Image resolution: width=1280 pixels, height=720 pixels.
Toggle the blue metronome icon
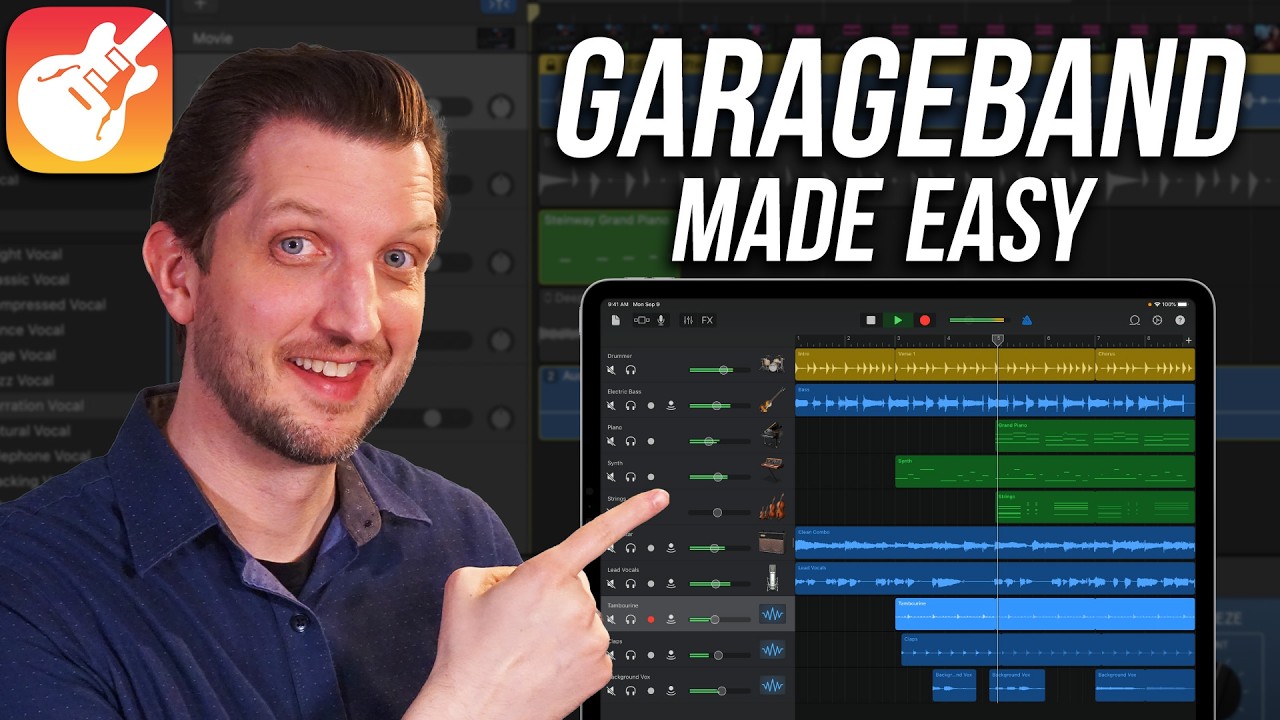click(1026, 321)
